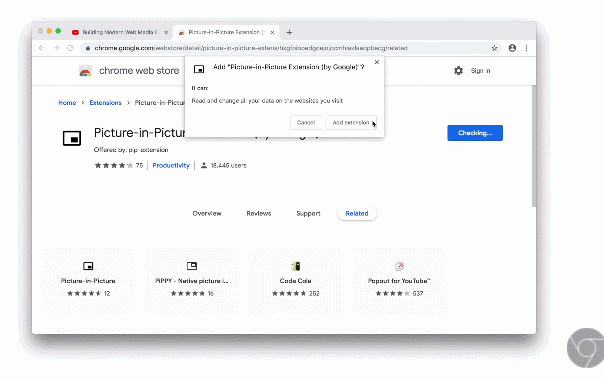Open the Chrome profile avatar icon
The image size is (604, 380).
point(512,48)
